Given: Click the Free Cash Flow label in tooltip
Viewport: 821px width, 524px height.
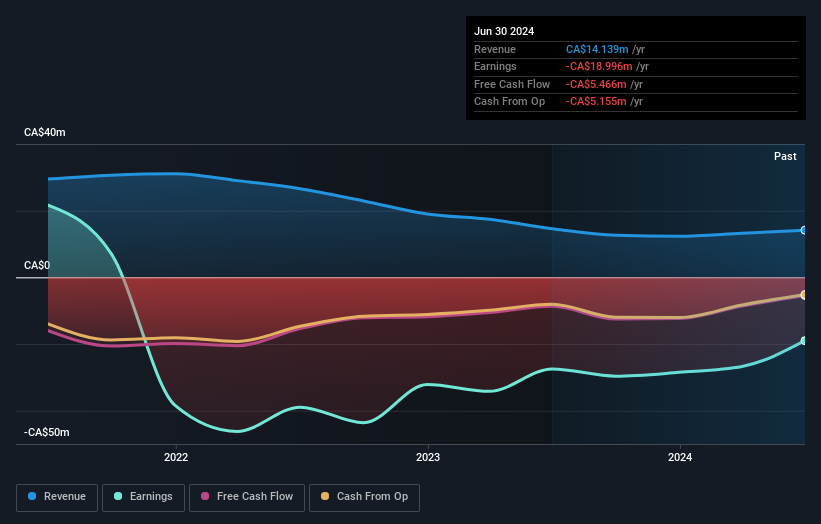Looking at the screenshot, I should 512,84.
